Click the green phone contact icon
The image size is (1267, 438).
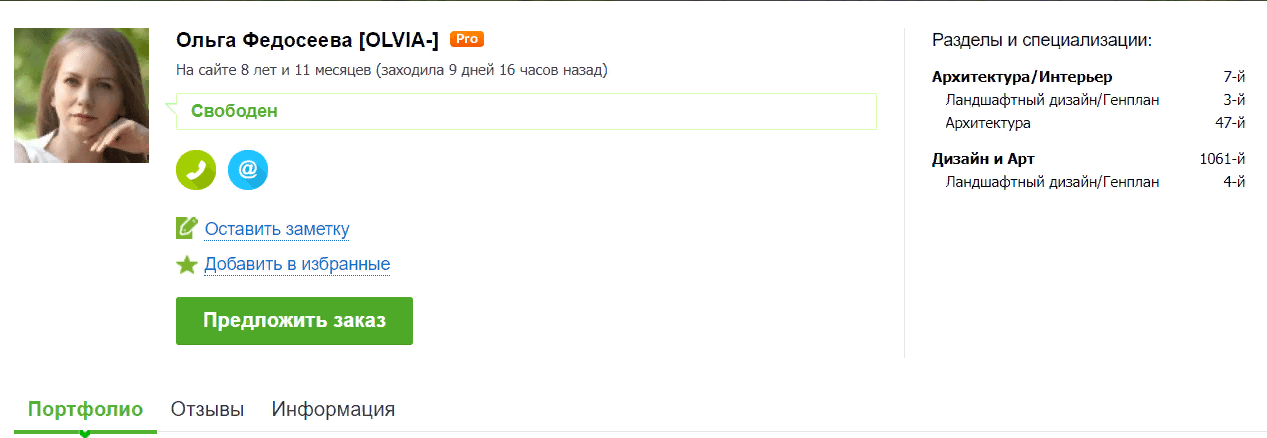tap(196, 169)
